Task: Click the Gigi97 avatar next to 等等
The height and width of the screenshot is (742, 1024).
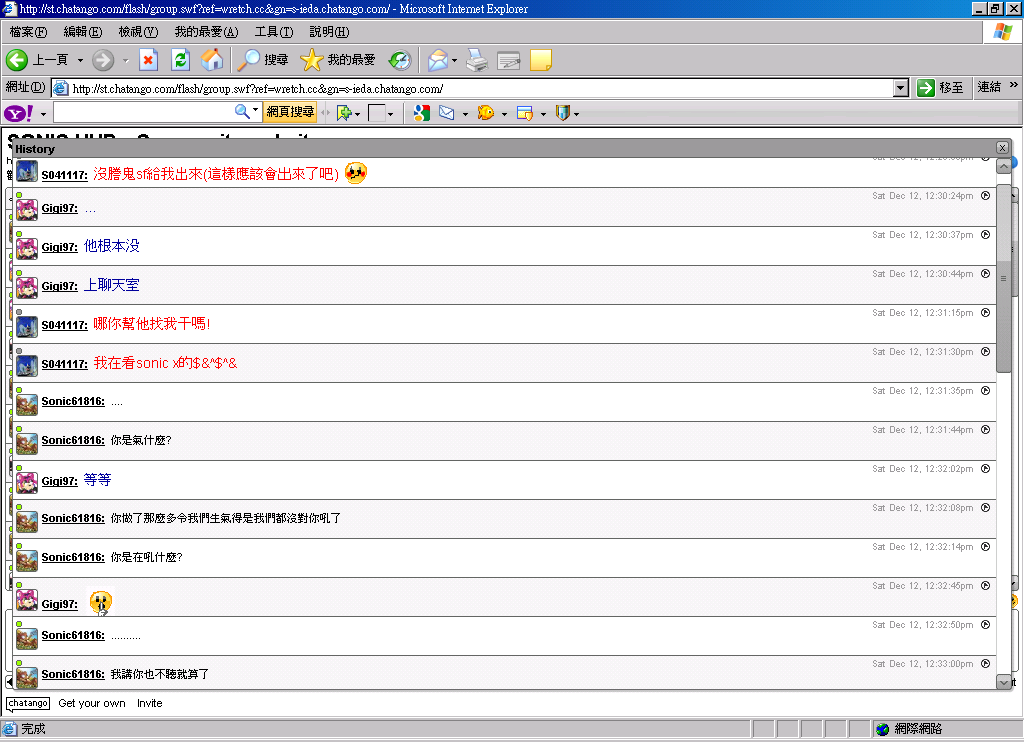Action: 27,482
